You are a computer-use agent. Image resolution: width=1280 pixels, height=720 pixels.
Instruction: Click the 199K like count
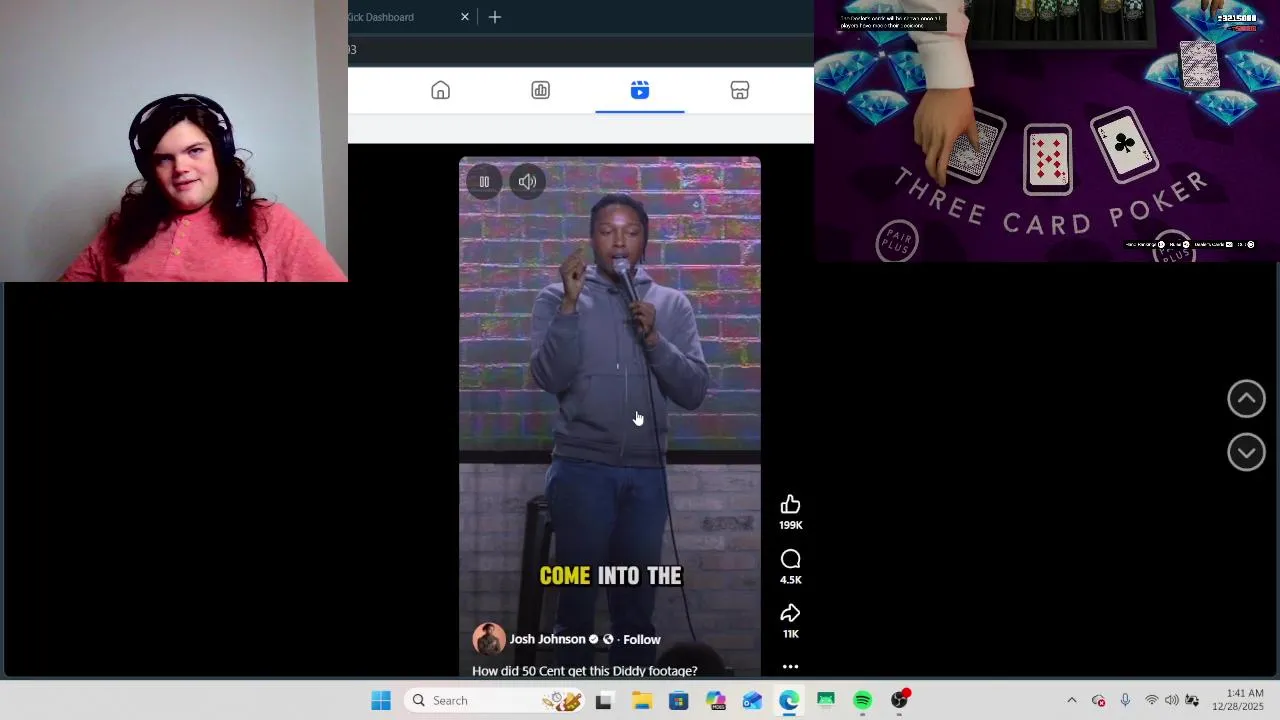pos(791,525)
